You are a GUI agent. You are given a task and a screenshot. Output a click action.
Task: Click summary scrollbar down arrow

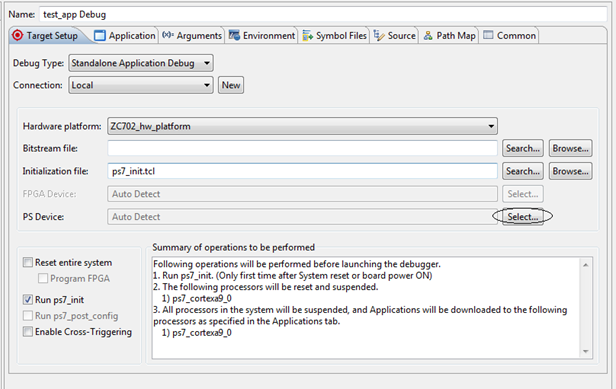click(585, 351)
